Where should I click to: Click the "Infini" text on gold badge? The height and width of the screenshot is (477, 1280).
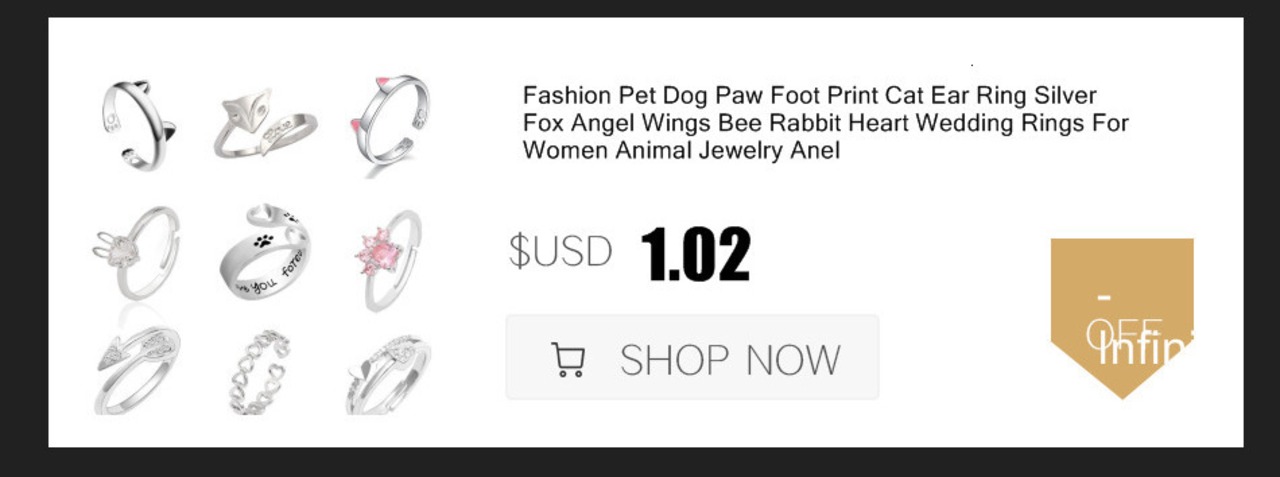(x=1146, y=351)
